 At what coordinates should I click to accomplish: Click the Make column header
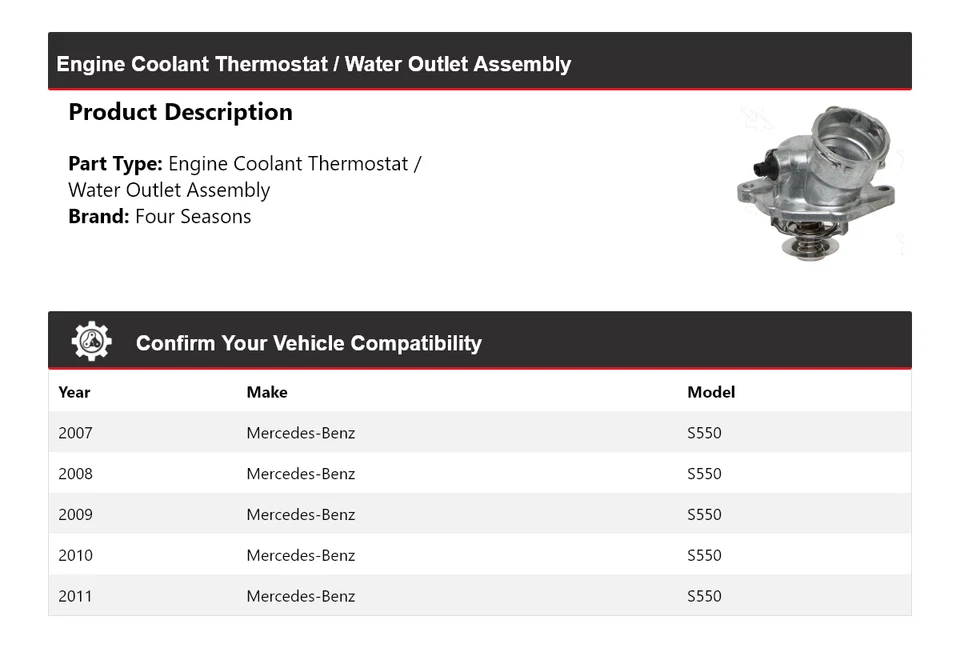(x=267, y=392)
